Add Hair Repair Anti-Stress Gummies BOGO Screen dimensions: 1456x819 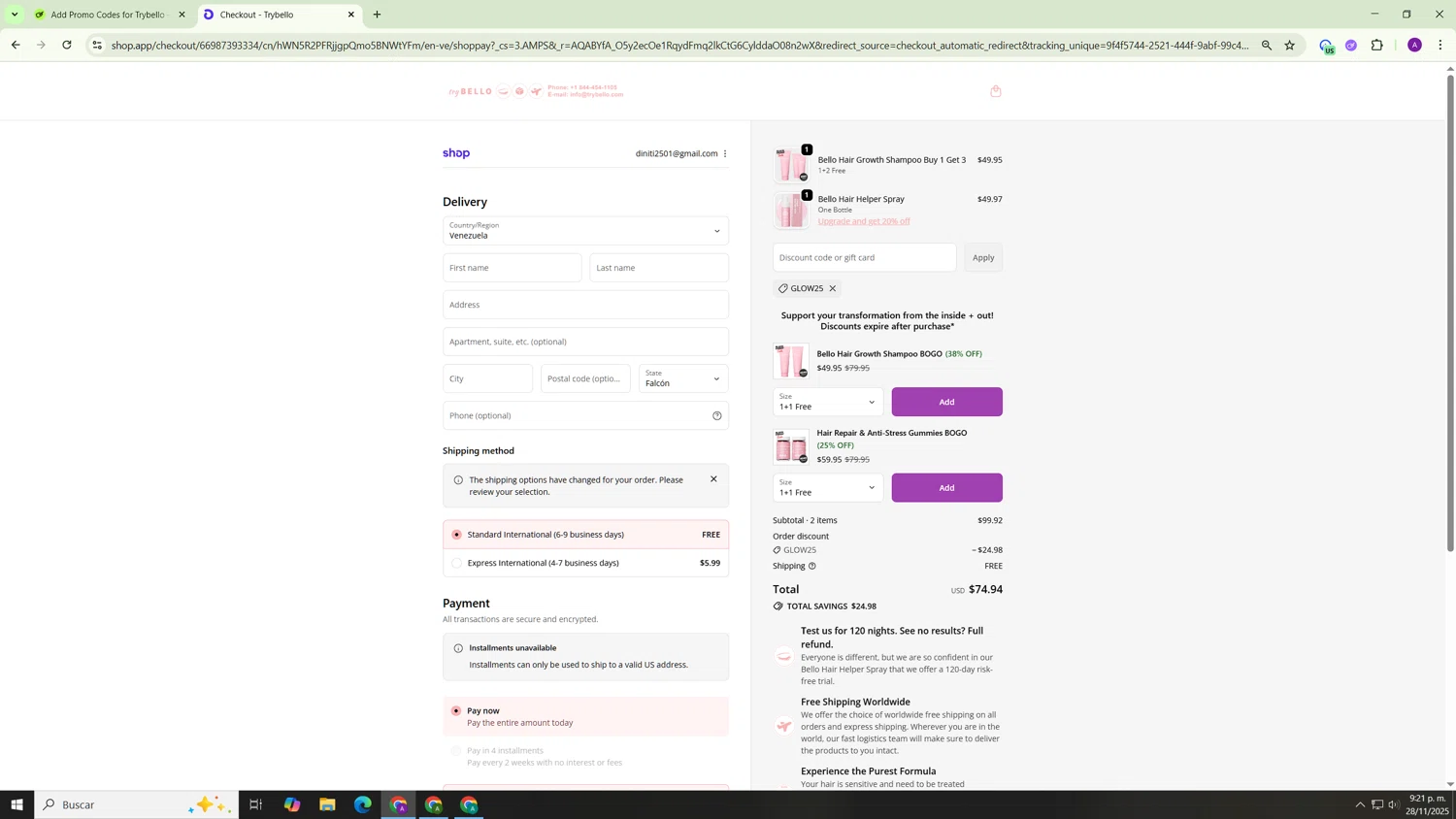(946, 487)
